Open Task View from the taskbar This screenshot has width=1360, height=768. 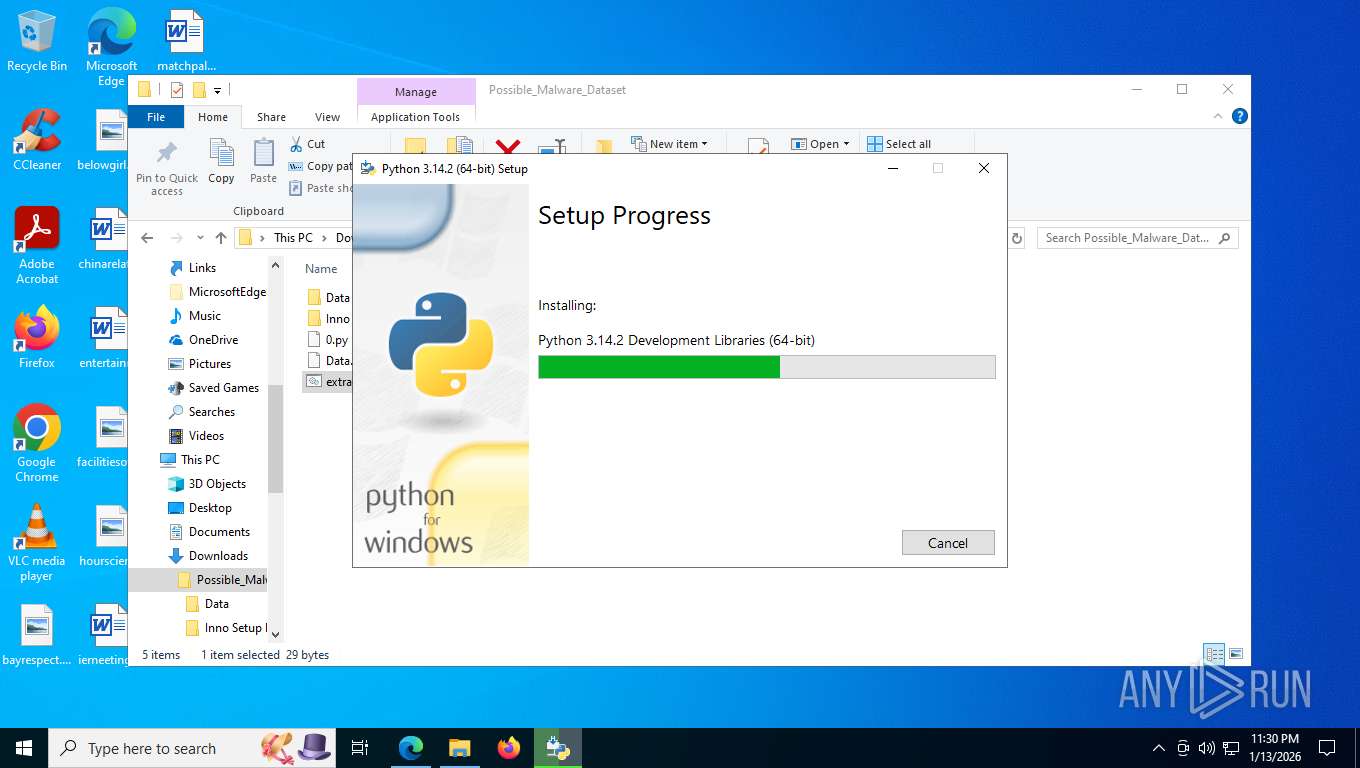pos(360,748)
